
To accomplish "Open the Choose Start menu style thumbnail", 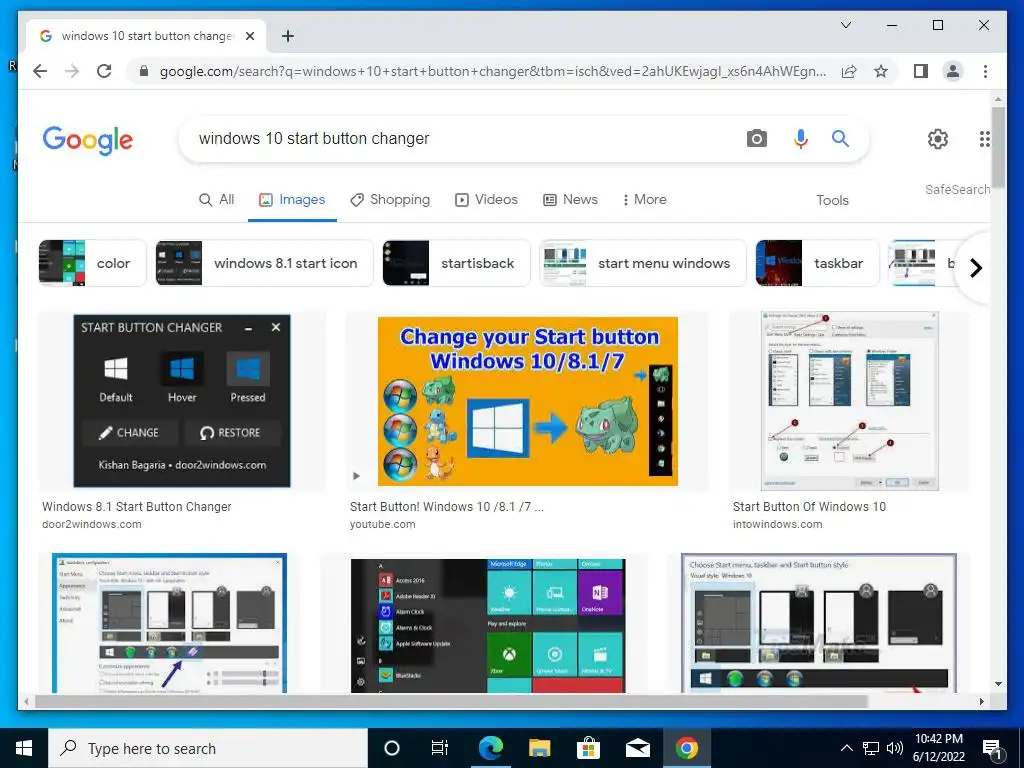I will point(819,623).
